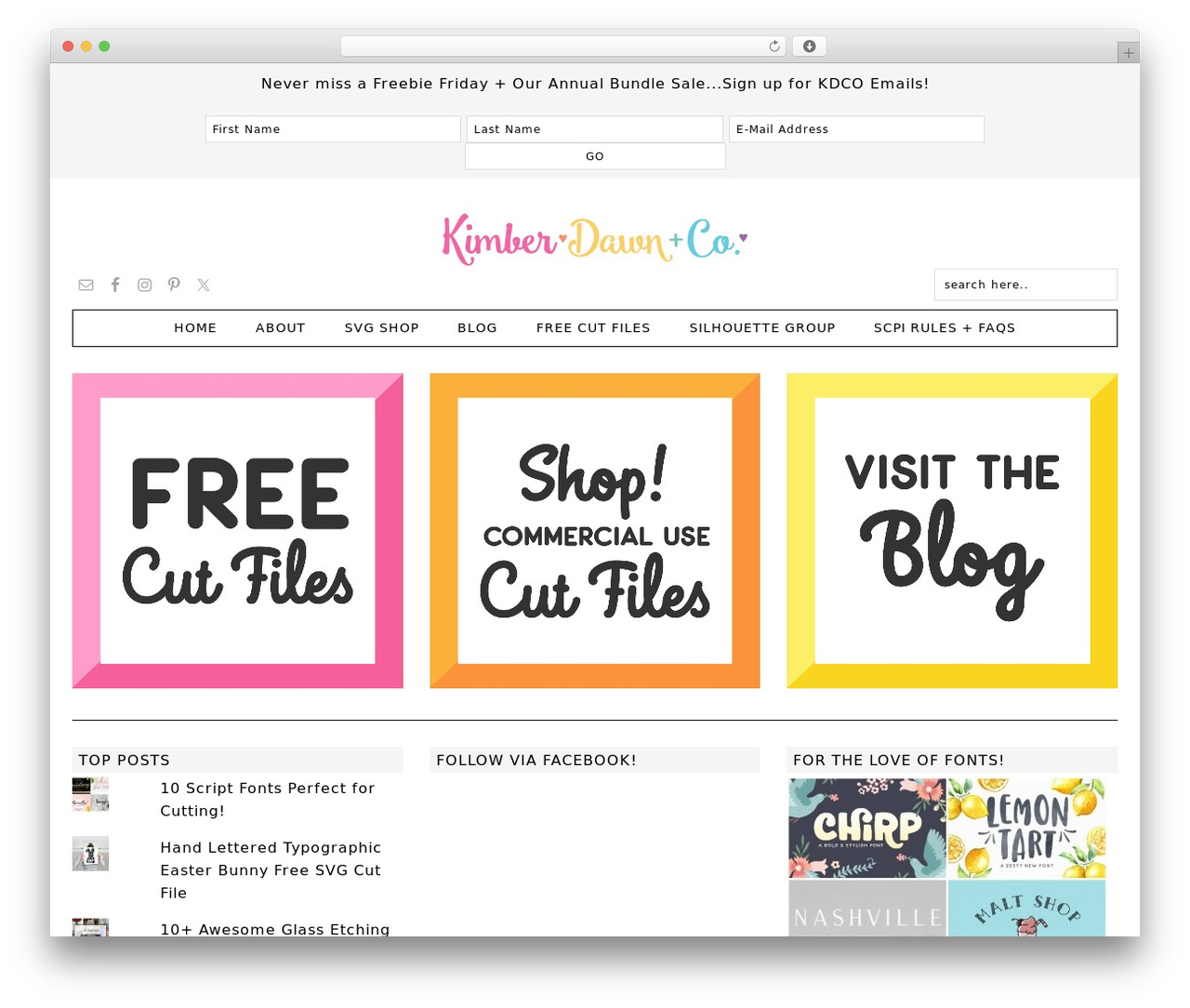Image resolution: width=1190 pixels, height=1008 pixels.
Task: Open '10+ Awesome Glass Etching' post link
Action: pos(275,929)
